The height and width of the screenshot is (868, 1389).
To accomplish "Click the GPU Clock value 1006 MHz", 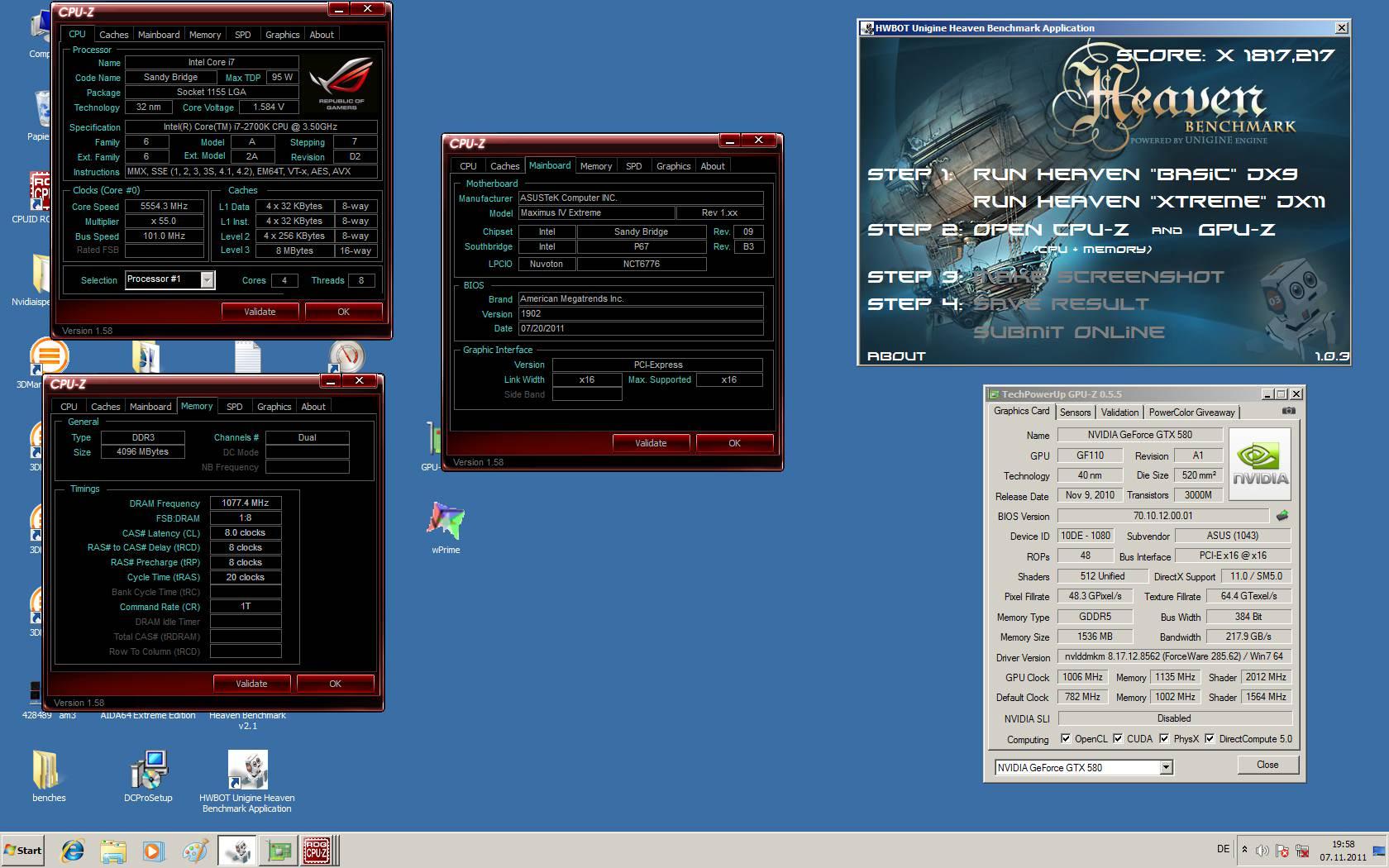I will tap(1083, 677).
